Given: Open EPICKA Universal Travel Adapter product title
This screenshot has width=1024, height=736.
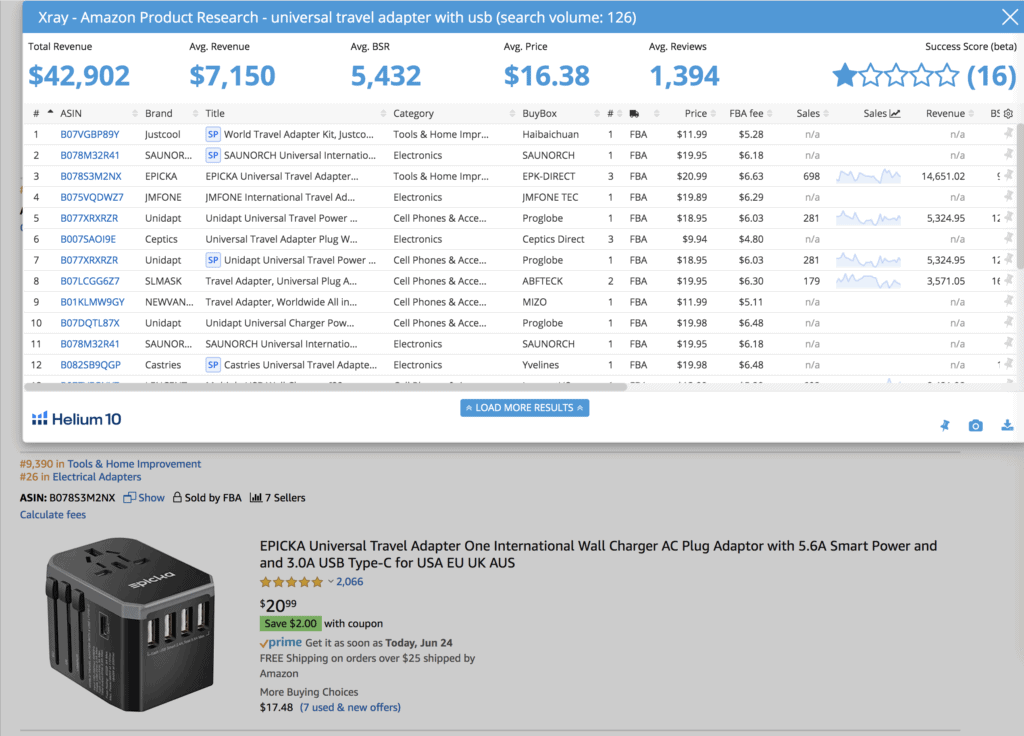Looking at the screenshot, I should tap(598, 554).
